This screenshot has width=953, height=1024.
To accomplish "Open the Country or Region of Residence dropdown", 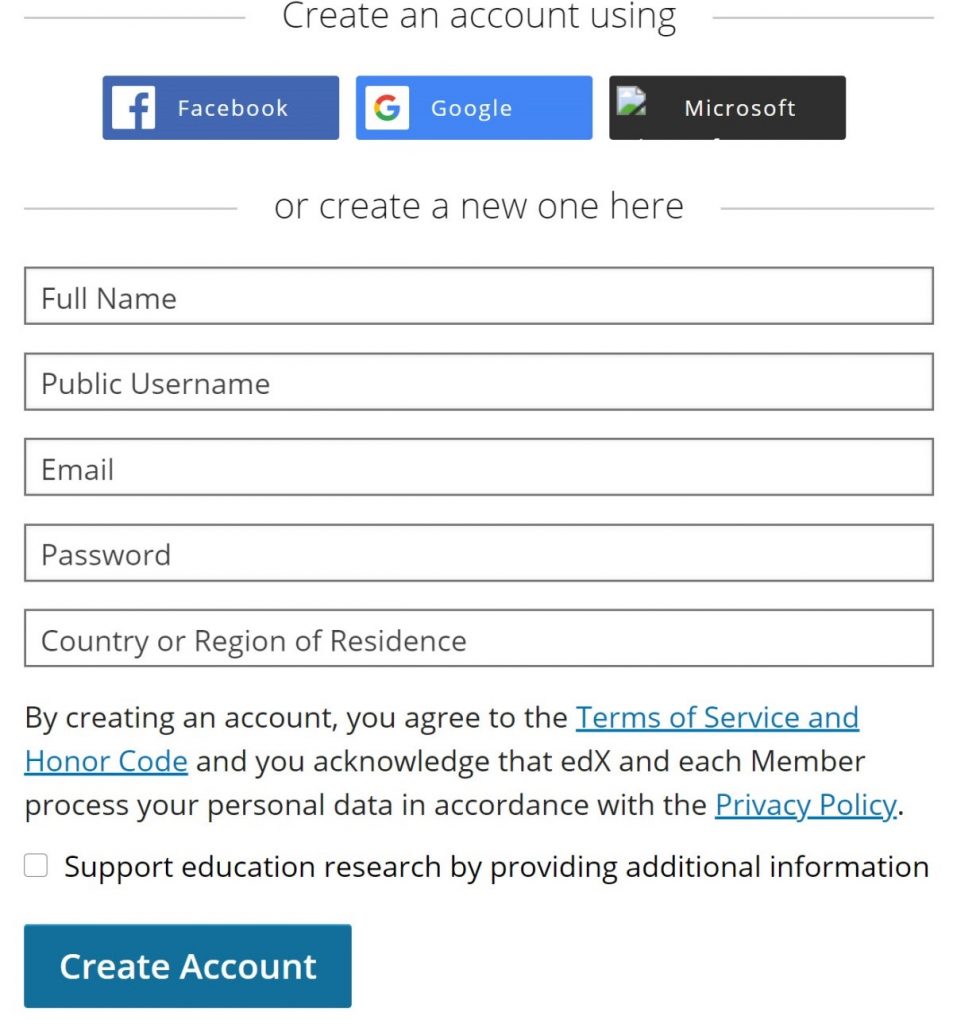I will (479, 639).
